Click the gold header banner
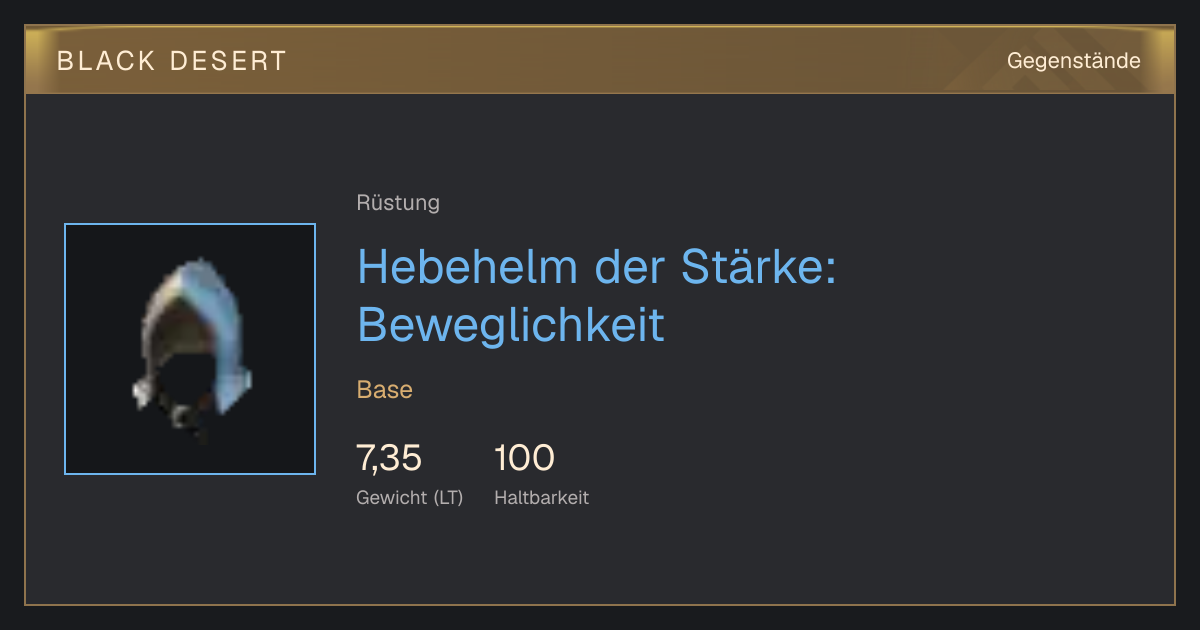 [600, 60]
